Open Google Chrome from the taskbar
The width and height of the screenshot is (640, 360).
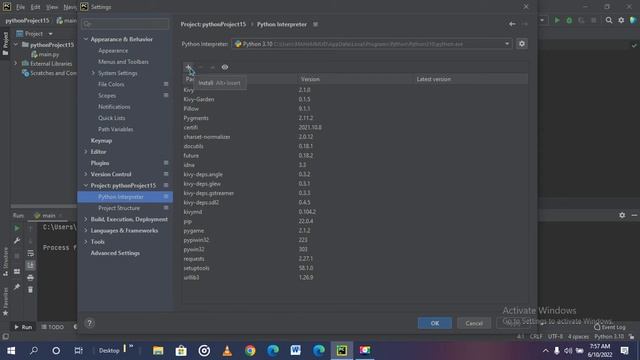click(x=250, y=350)
